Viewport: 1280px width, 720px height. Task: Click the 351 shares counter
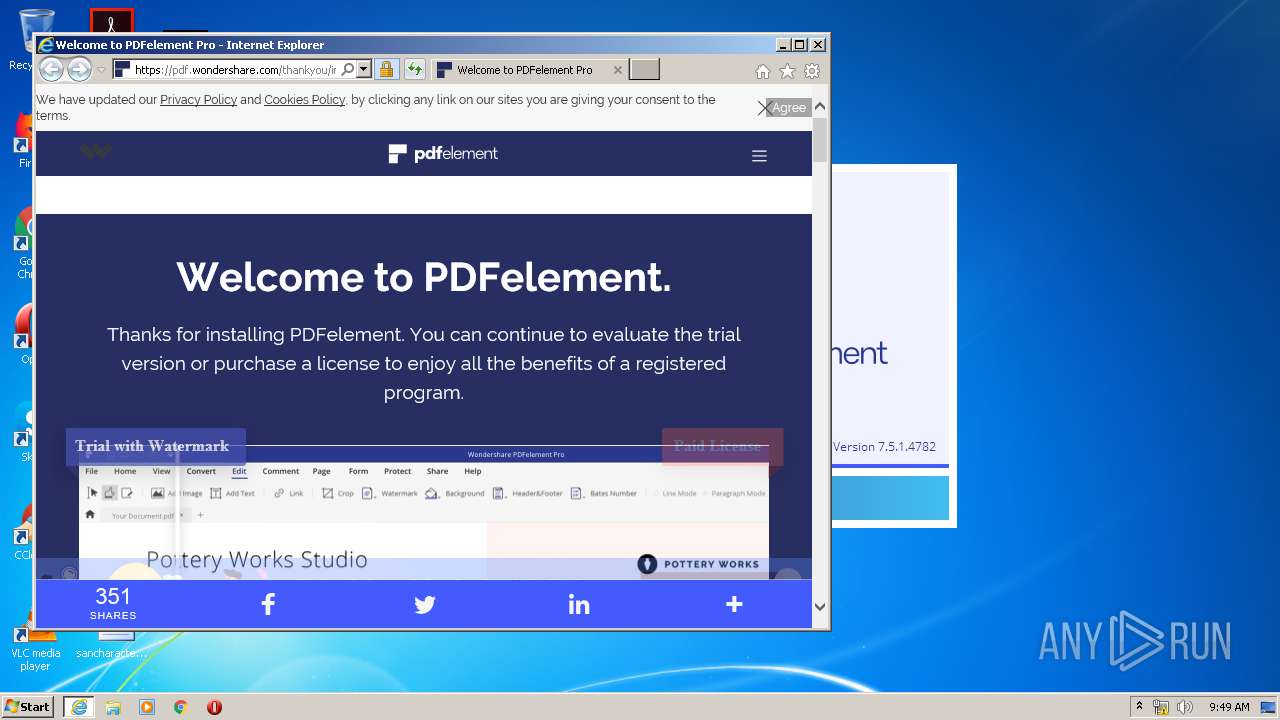113,604
